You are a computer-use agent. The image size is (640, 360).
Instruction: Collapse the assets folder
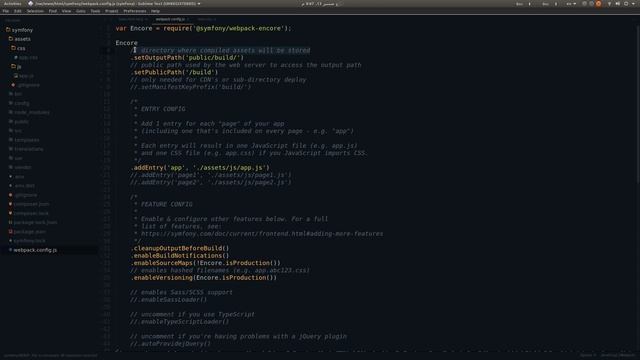pos(22,39)
